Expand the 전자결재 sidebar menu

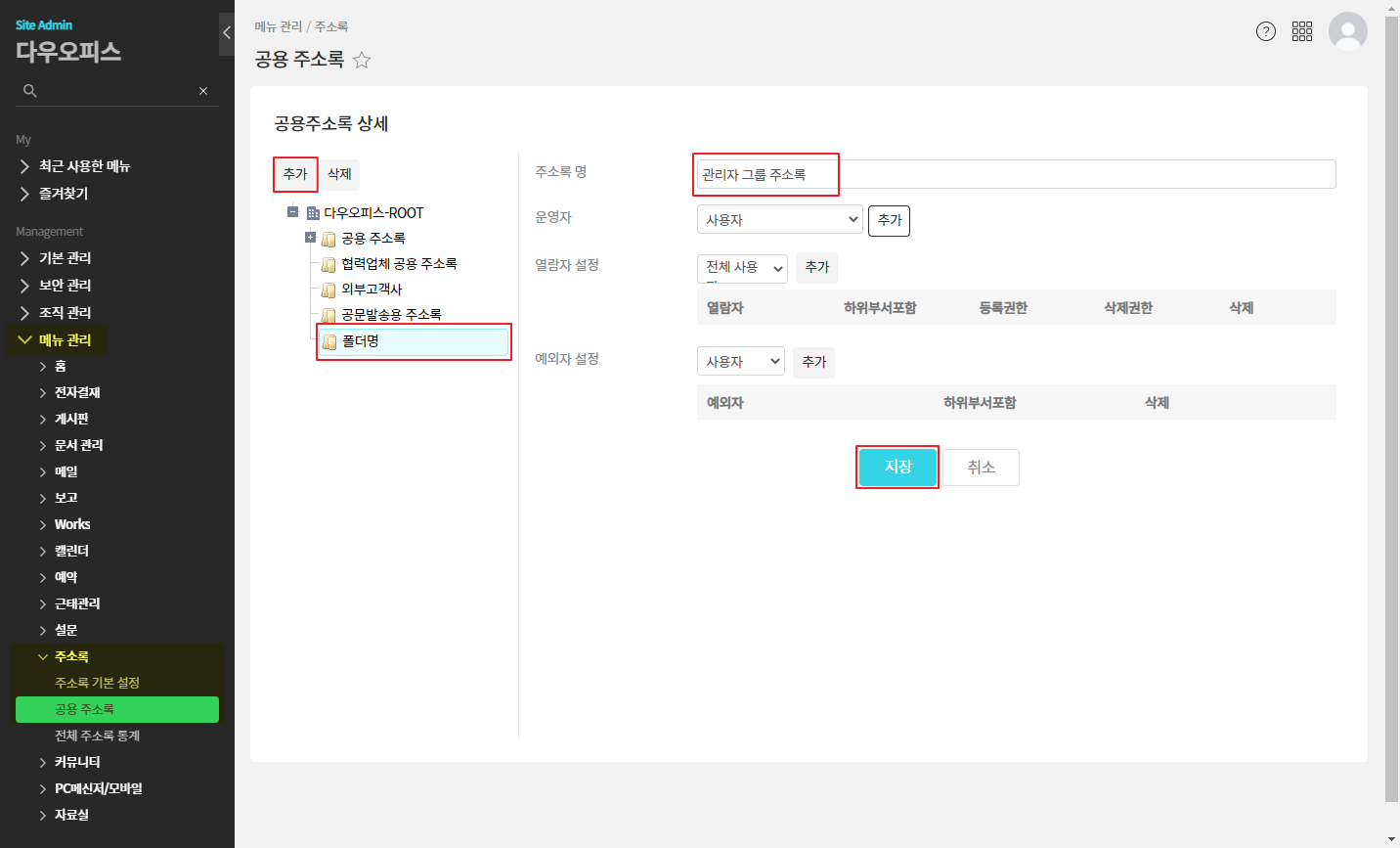point(77,392)
